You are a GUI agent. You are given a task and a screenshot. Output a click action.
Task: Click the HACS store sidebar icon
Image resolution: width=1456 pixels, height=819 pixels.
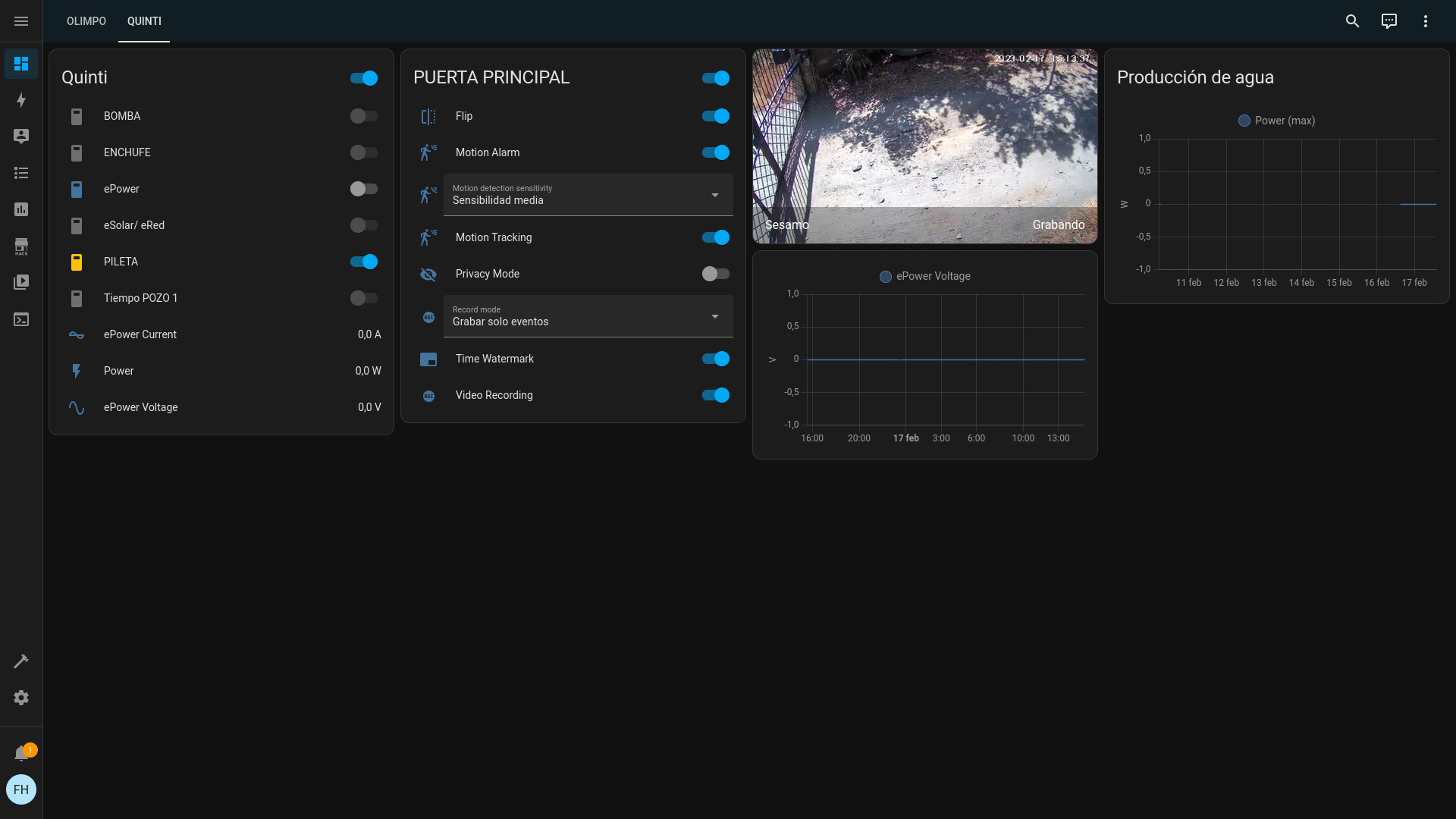tap(21, 246)
